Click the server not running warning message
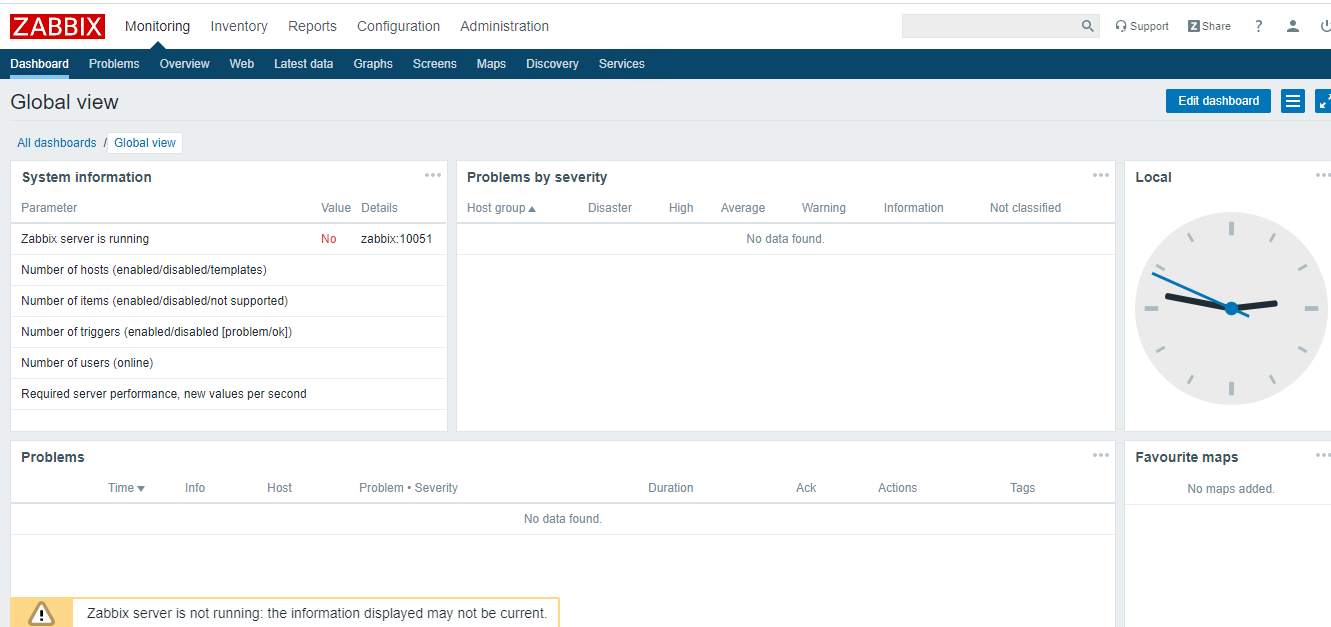Image resolution: width=1331 pixels, height=627 pixels. [x=317, y=613]
